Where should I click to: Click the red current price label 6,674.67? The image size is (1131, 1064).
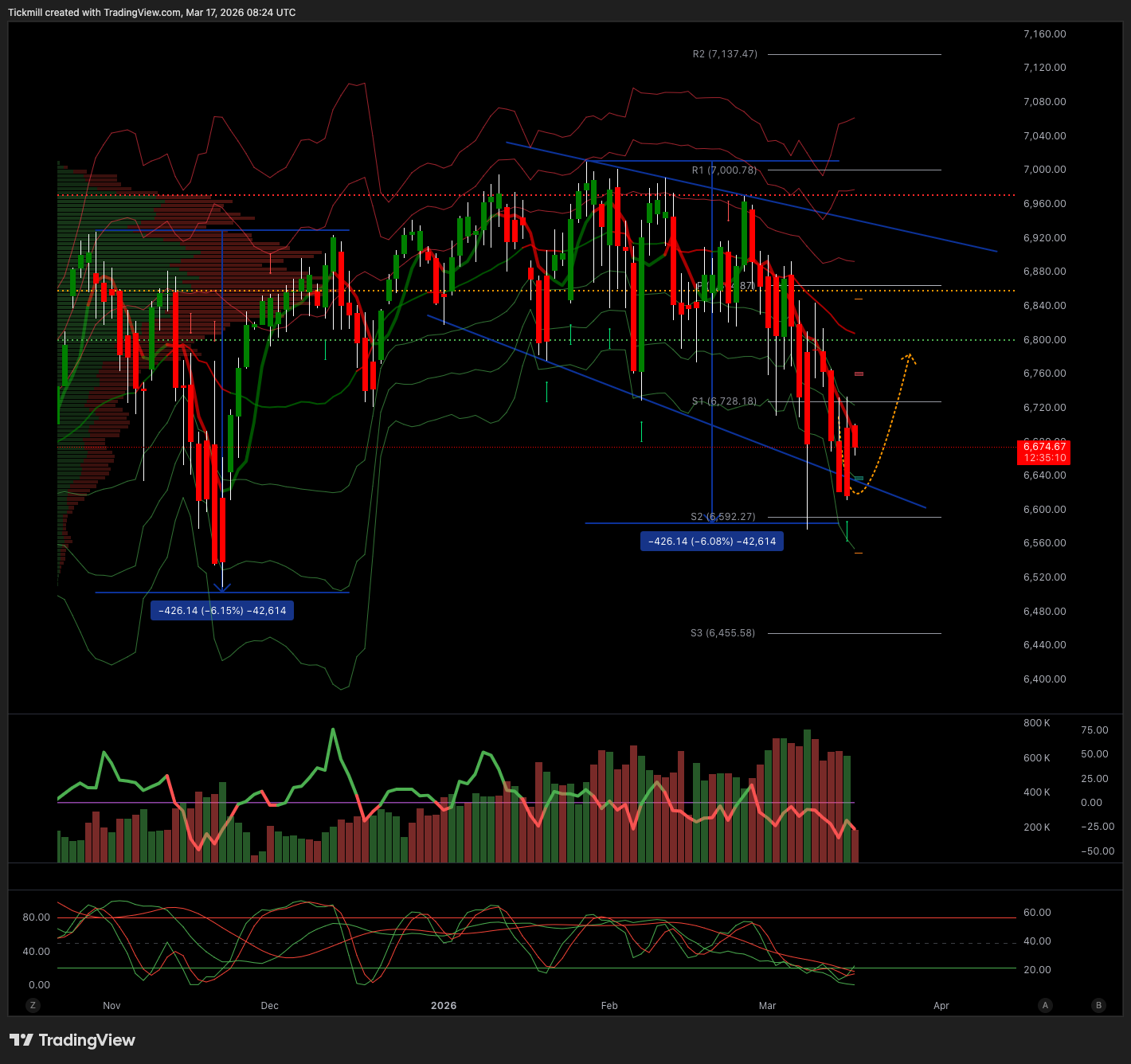[x=1043, y=452]
